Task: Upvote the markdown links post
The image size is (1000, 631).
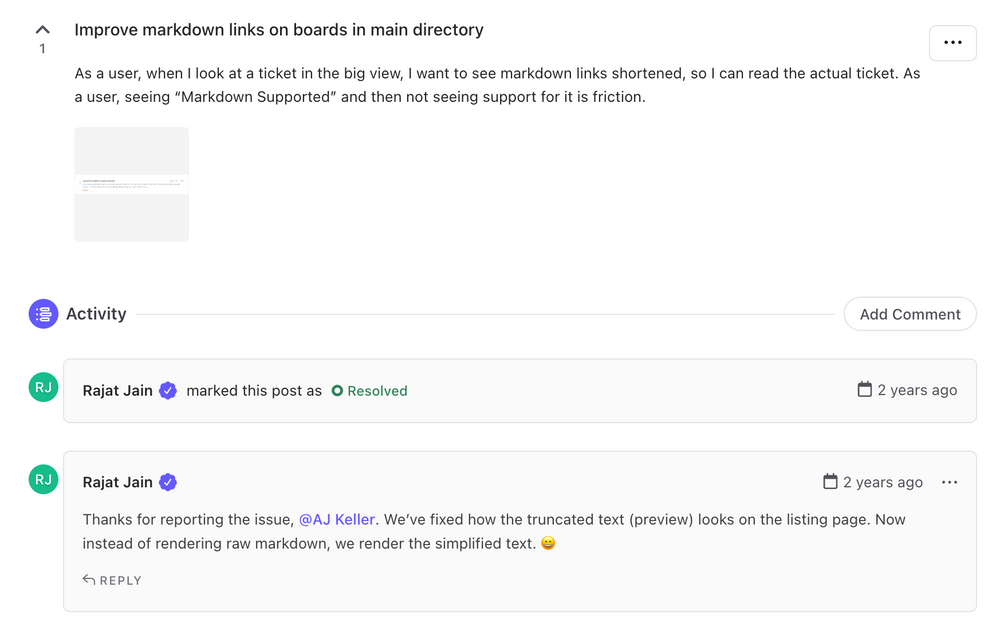Action: tap(42, 30)
